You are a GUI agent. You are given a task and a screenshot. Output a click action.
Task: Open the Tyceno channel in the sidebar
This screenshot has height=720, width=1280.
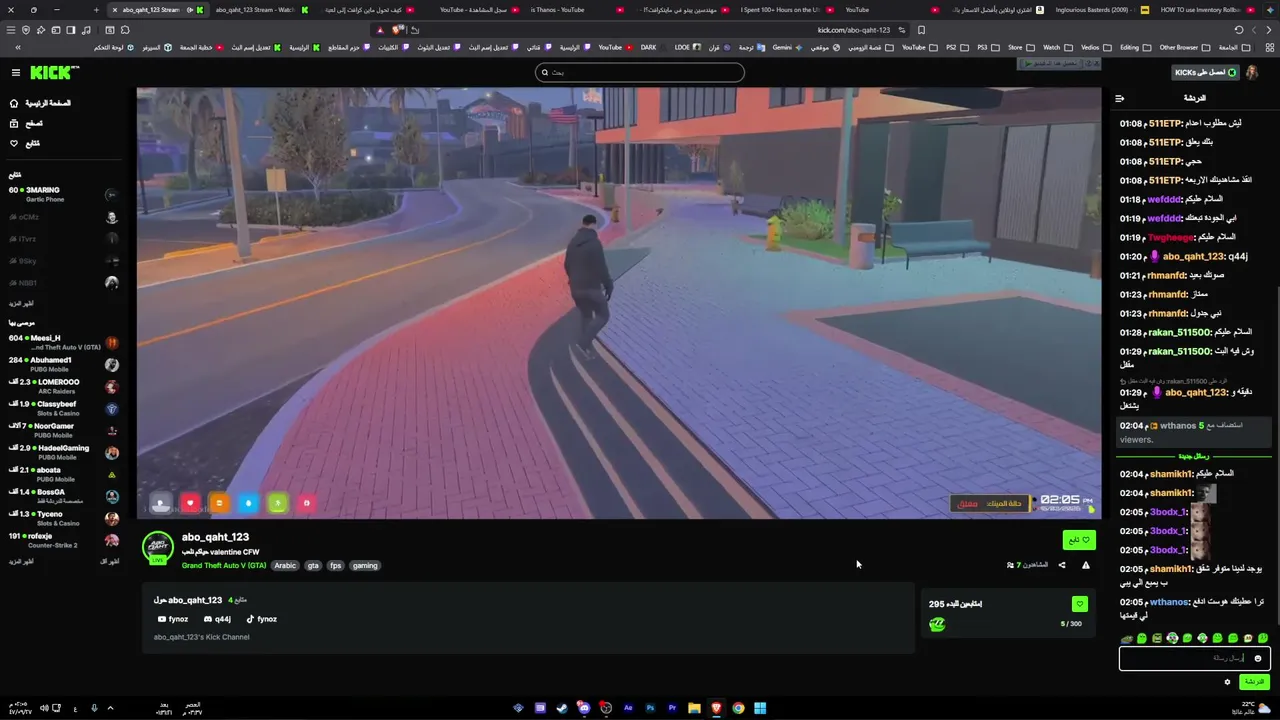click(x=62, y=518)
